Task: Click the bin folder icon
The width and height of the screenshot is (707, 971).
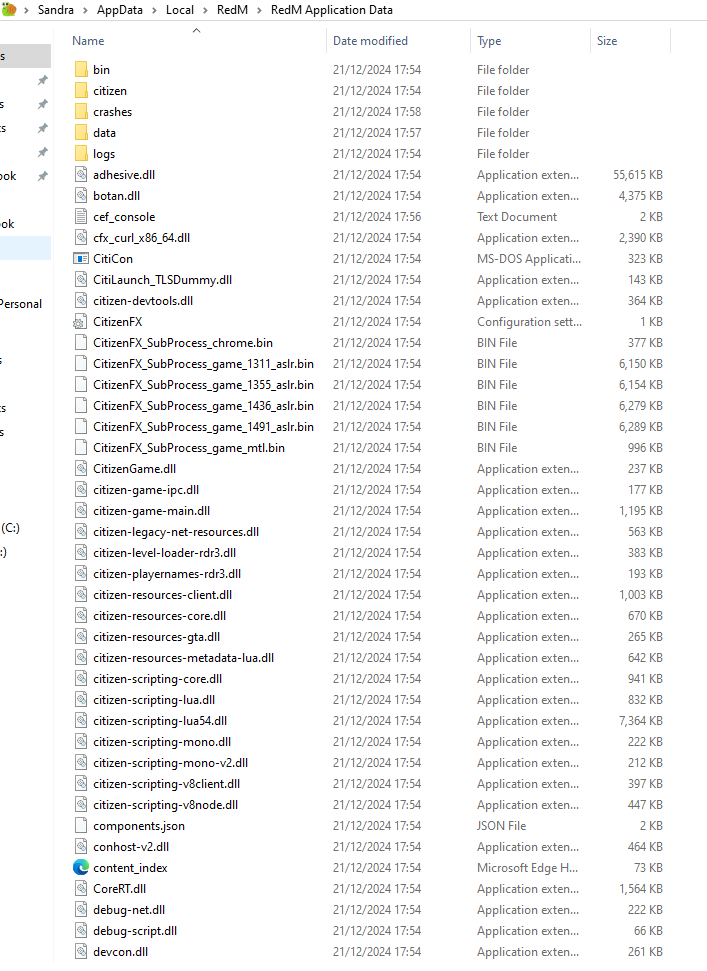Action: click(x=81, y=69)
